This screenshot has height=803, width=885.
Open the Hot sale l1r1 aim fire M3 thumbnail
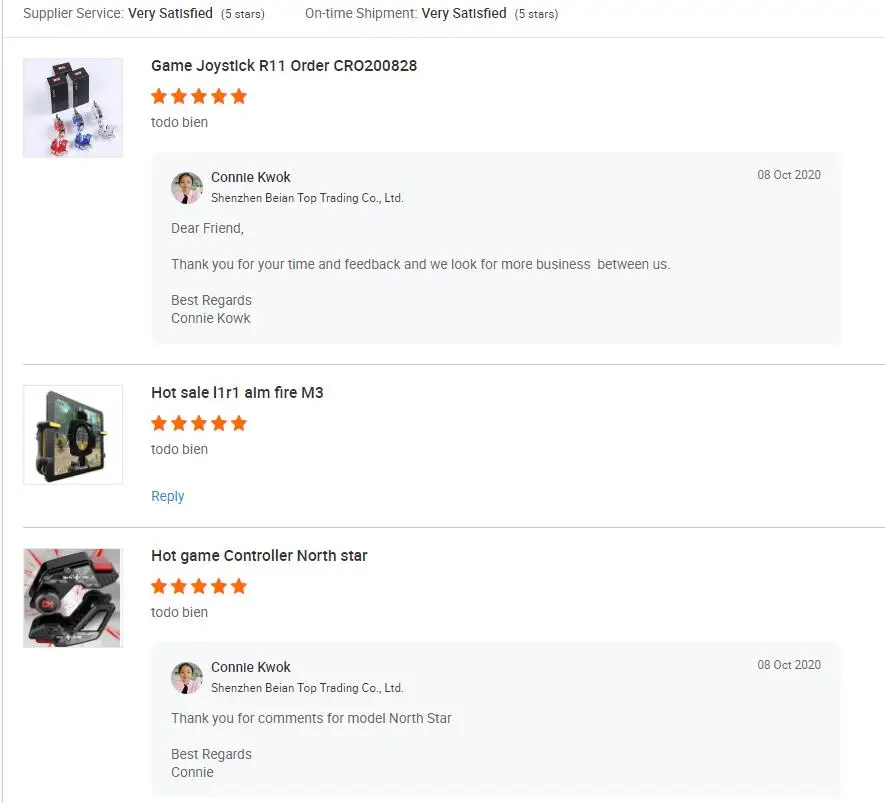73,435
